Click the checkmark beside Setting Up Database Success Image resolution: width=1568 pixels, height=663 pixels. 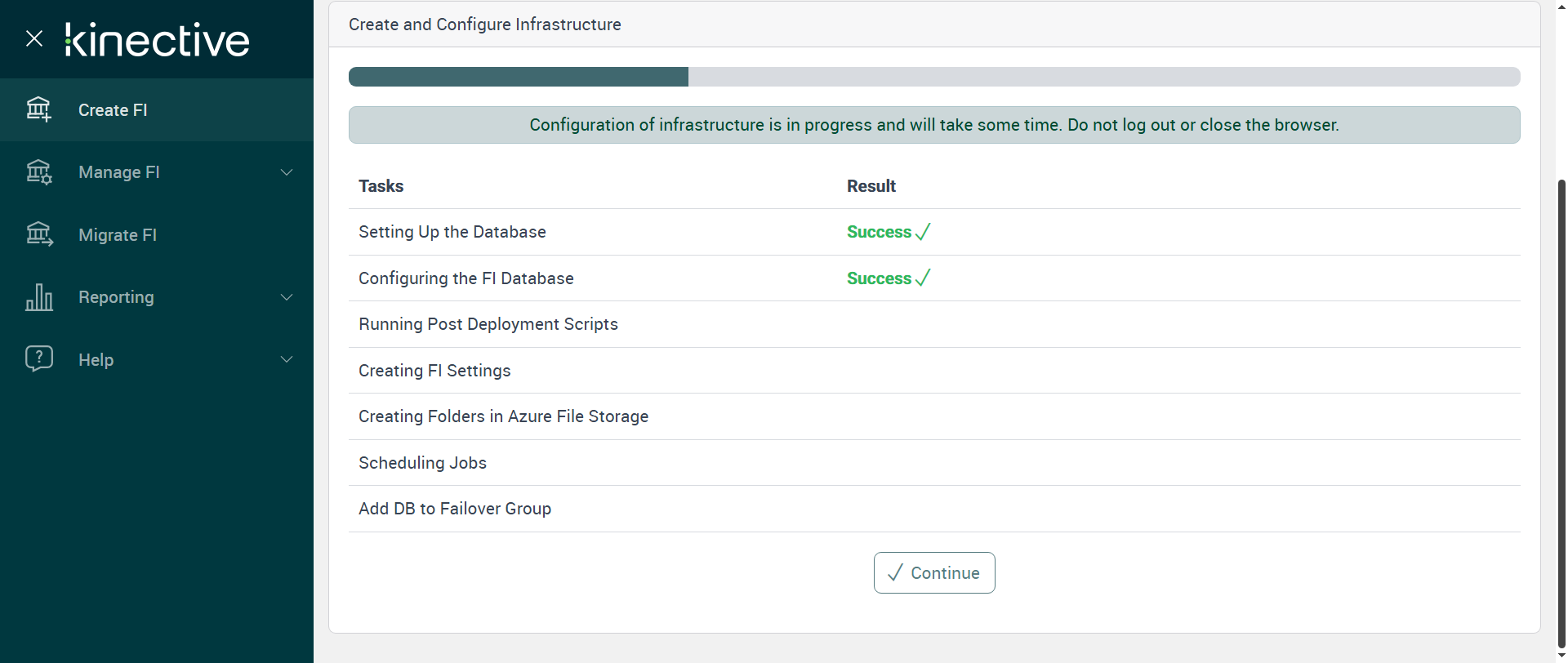coord(923,232)
